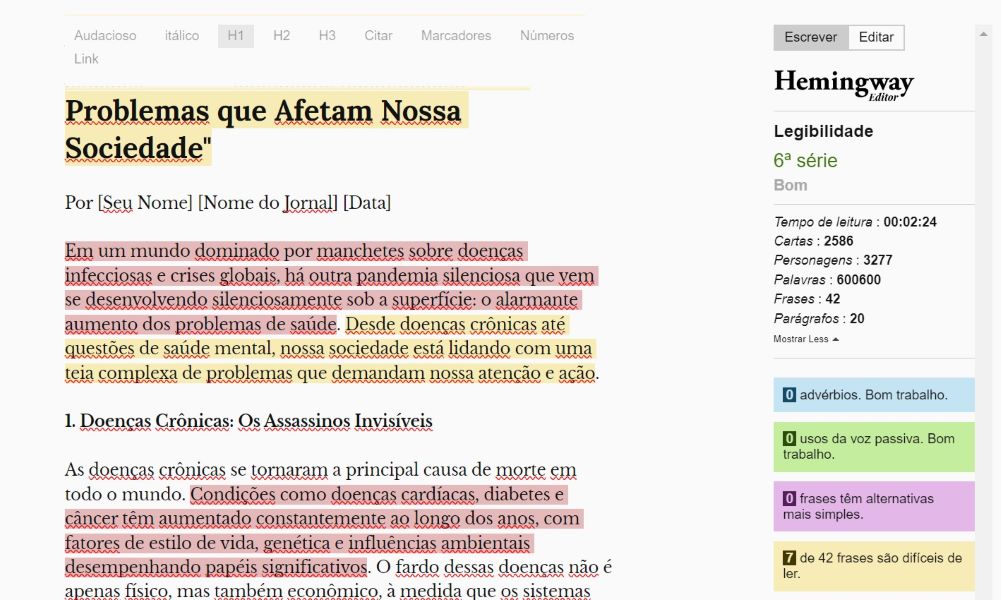Select the voz passiva green summary box
Image resolution: width=1001 pixels, height=600 pixels.
(874, 447)
